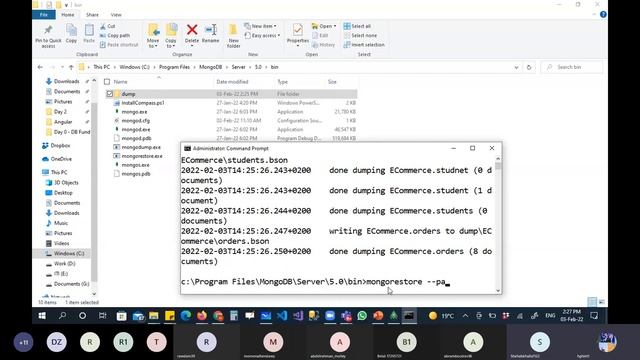
Task: Open the Windows Start menu
Action: pos(42,316)
